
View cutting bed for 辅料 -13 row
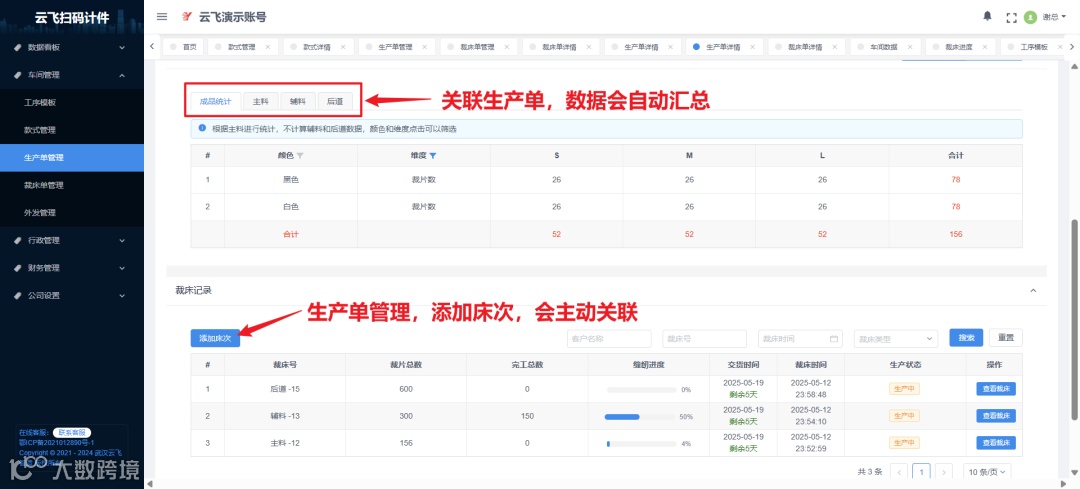click(x=995, y=416)
